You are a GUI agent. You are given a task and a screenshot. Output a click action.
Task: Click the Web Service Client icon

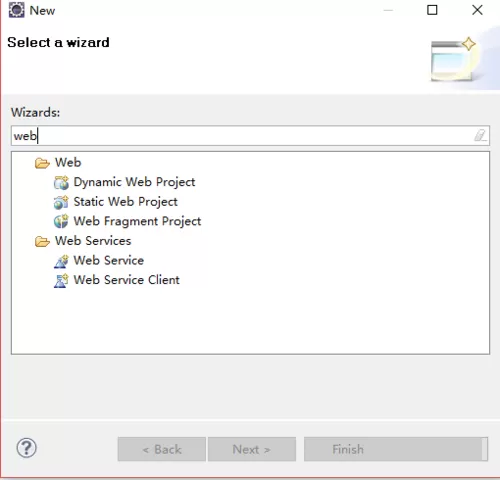click(61, 280)
